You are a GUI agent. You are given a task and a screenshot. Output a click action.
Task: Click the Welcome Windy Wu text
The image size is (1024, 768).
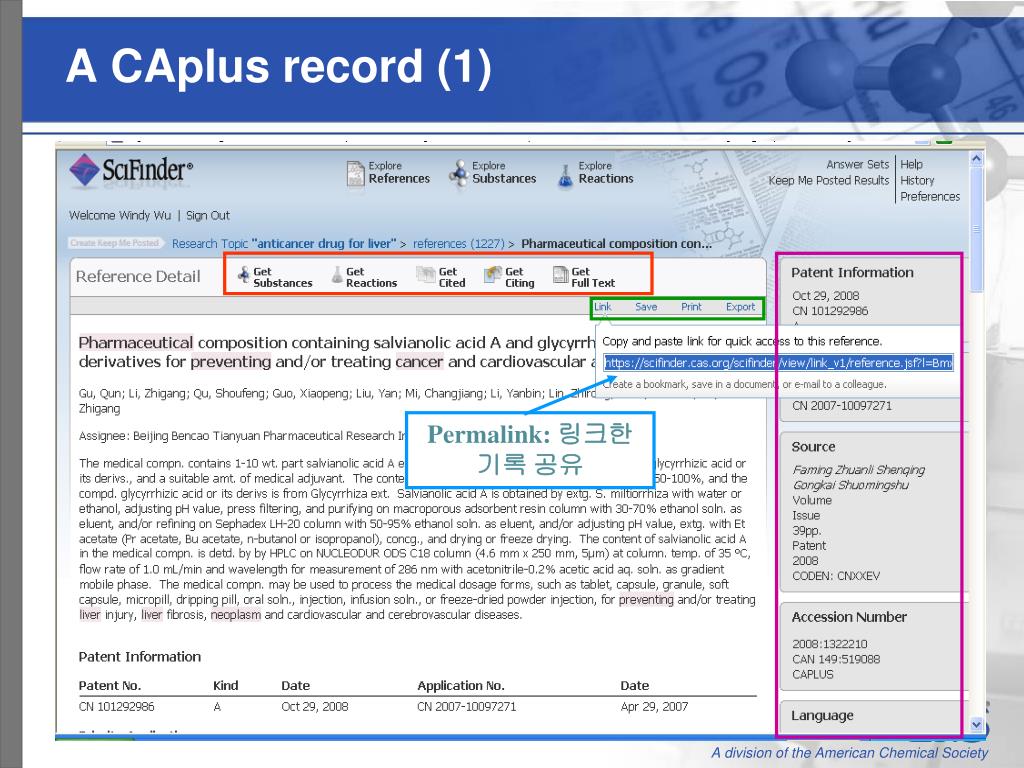click(x=120, y=216)
